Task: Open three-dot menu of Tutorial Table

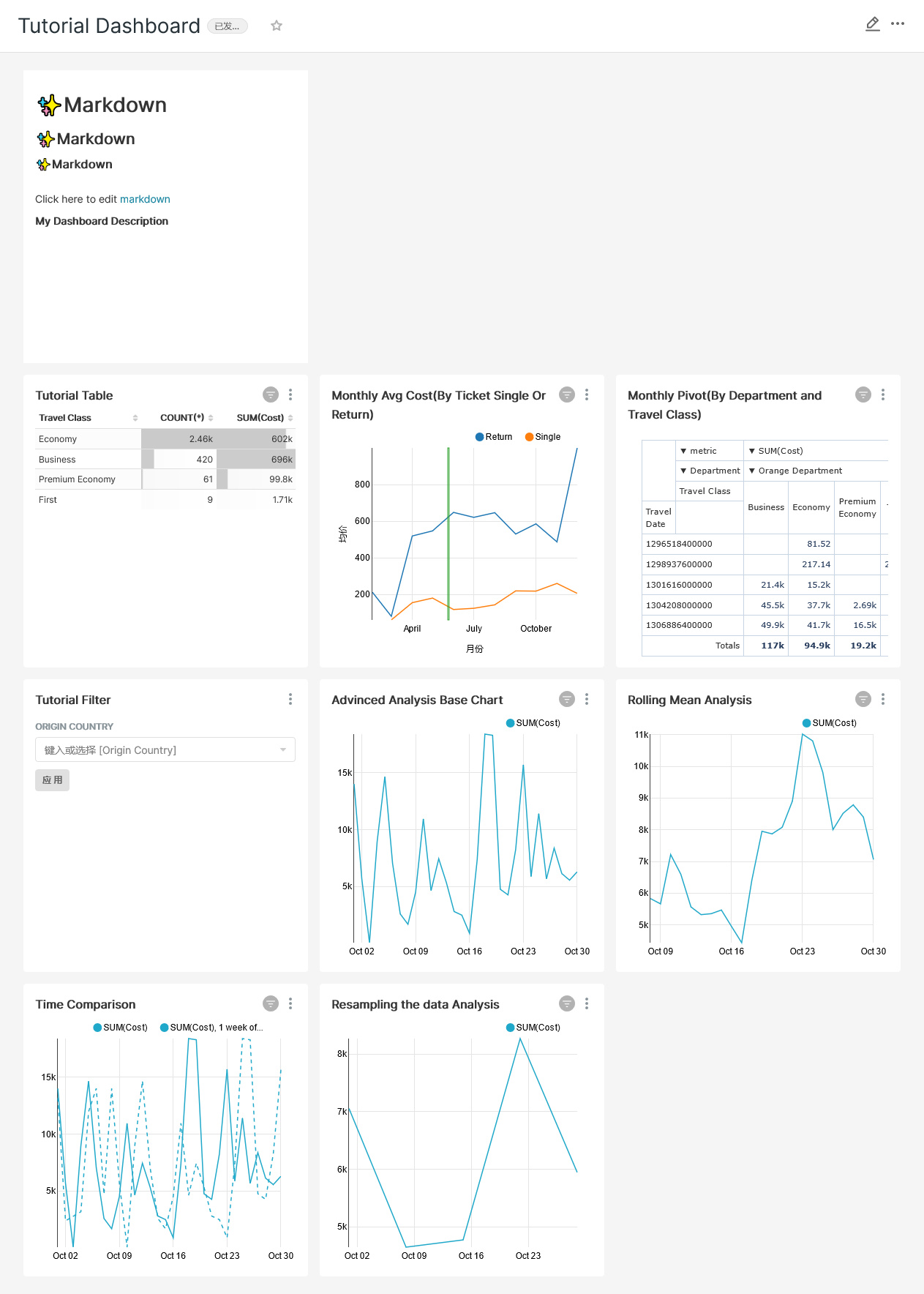Action: pyautogui.click(x=290, y=394)
